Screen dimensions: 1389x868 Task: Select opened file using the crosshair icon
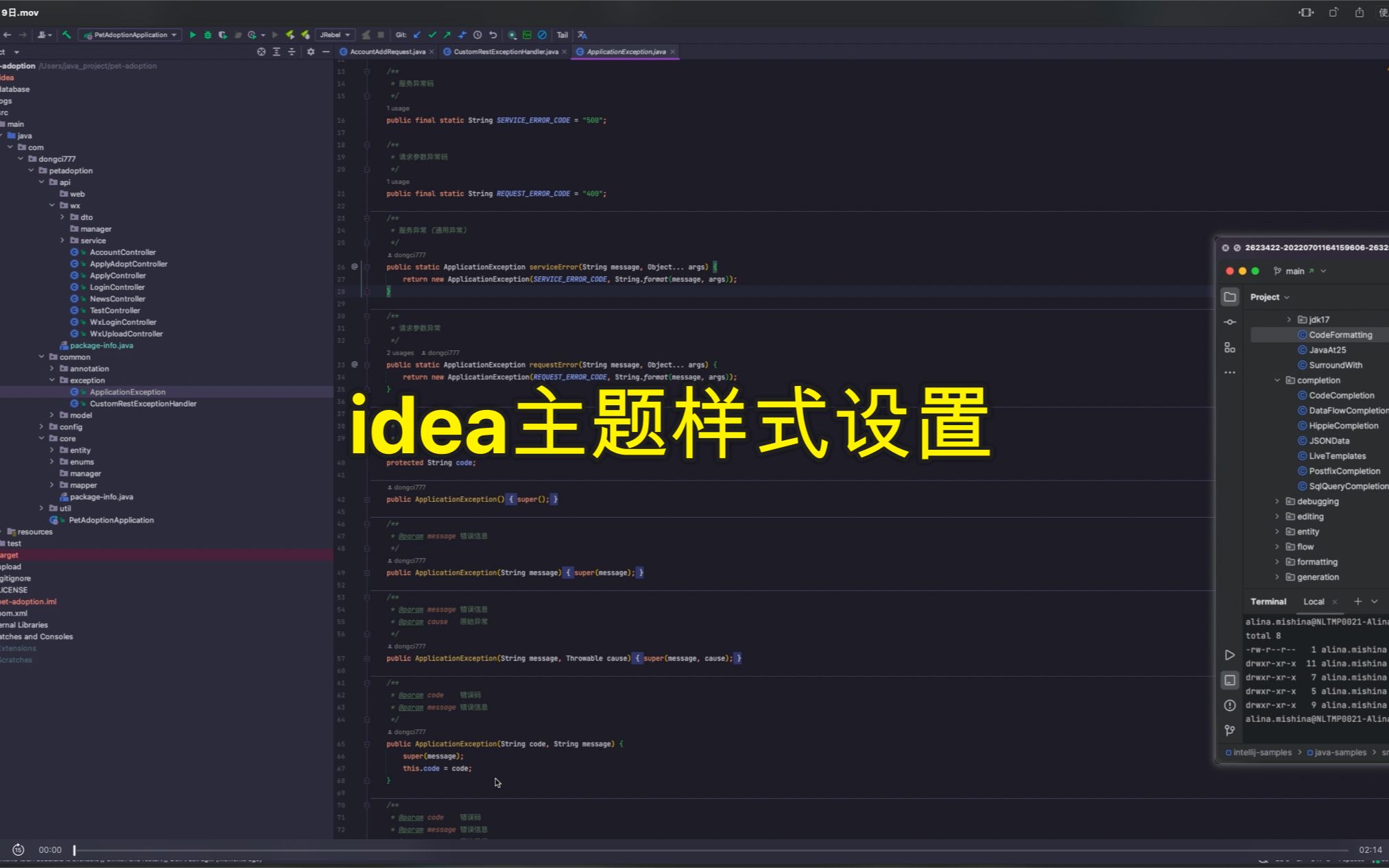tap(261, 51)
